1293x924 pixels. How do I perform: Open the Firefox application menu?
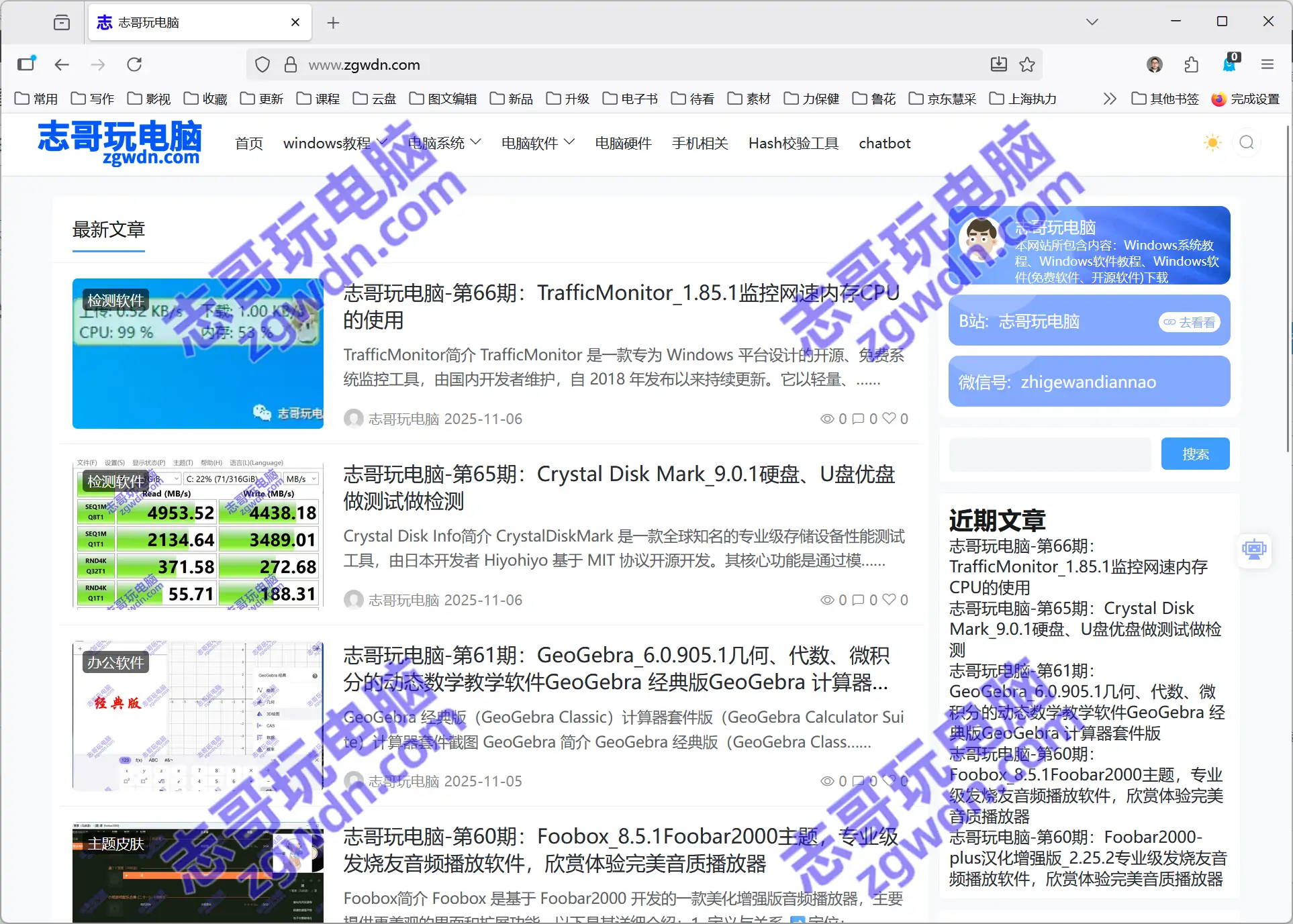coord(1267,64)
